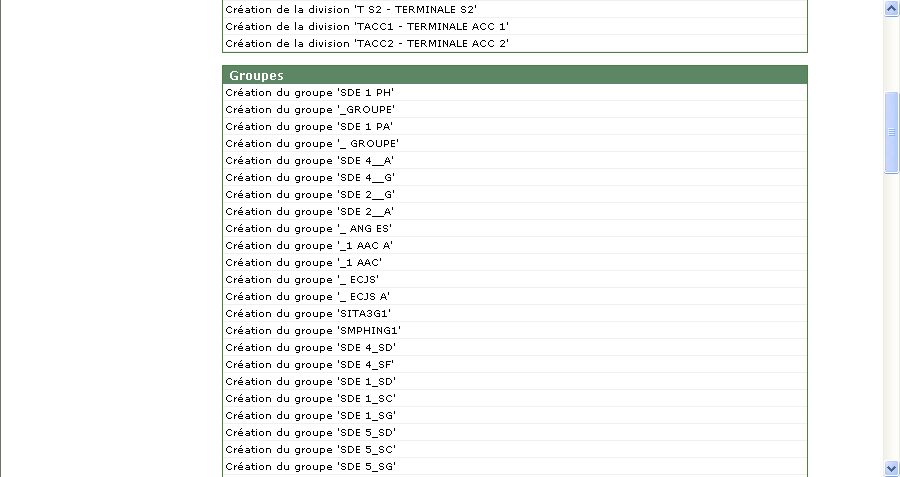Click the scrollbar track below the thumb
Image resolution: width=900 pixels, height=477 pixels.
(891, 316)
